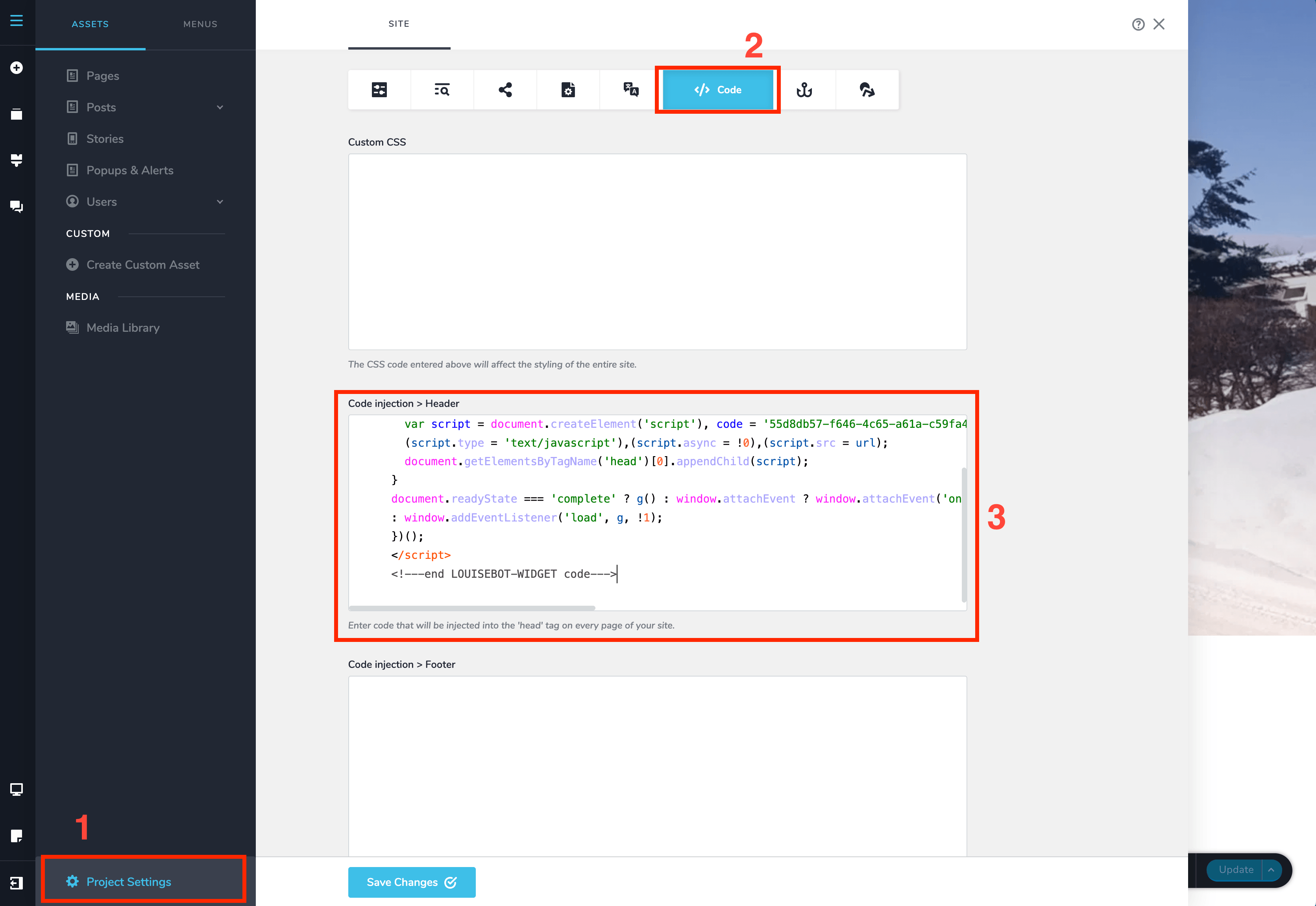1316x906 pixels.
Task: Click into the Custom CSS text area
Action: click(x=657, y=251)
